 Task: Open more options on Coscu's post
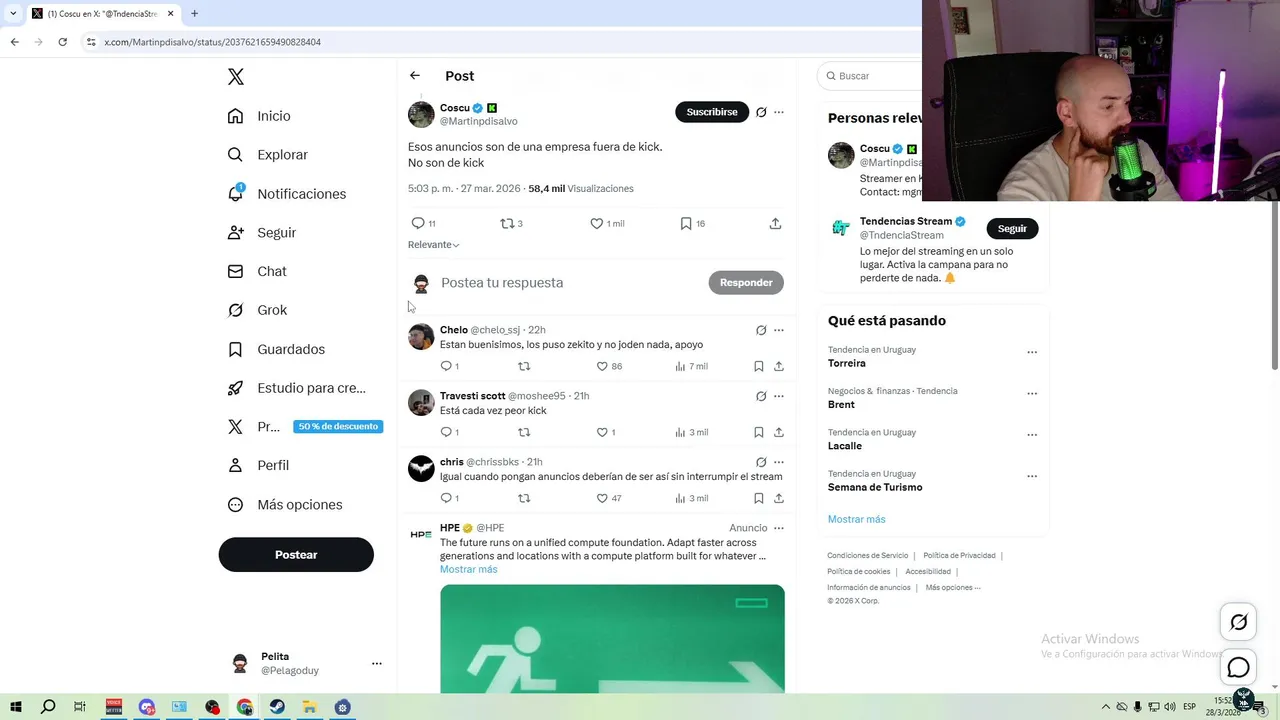tap(779, 112)
